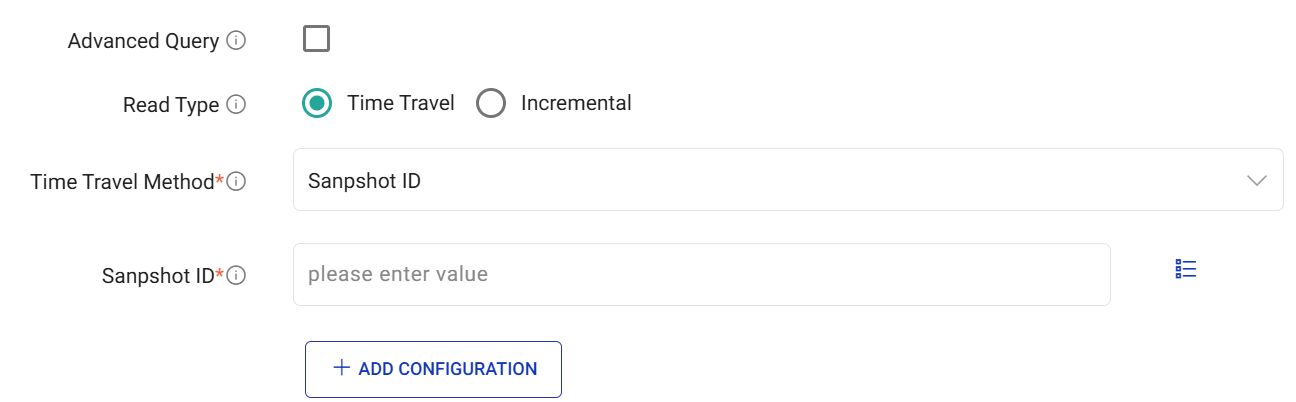Click the plus icon in Add Configuration
This screenshot has width=1296, height=402.
pos(341,368)
